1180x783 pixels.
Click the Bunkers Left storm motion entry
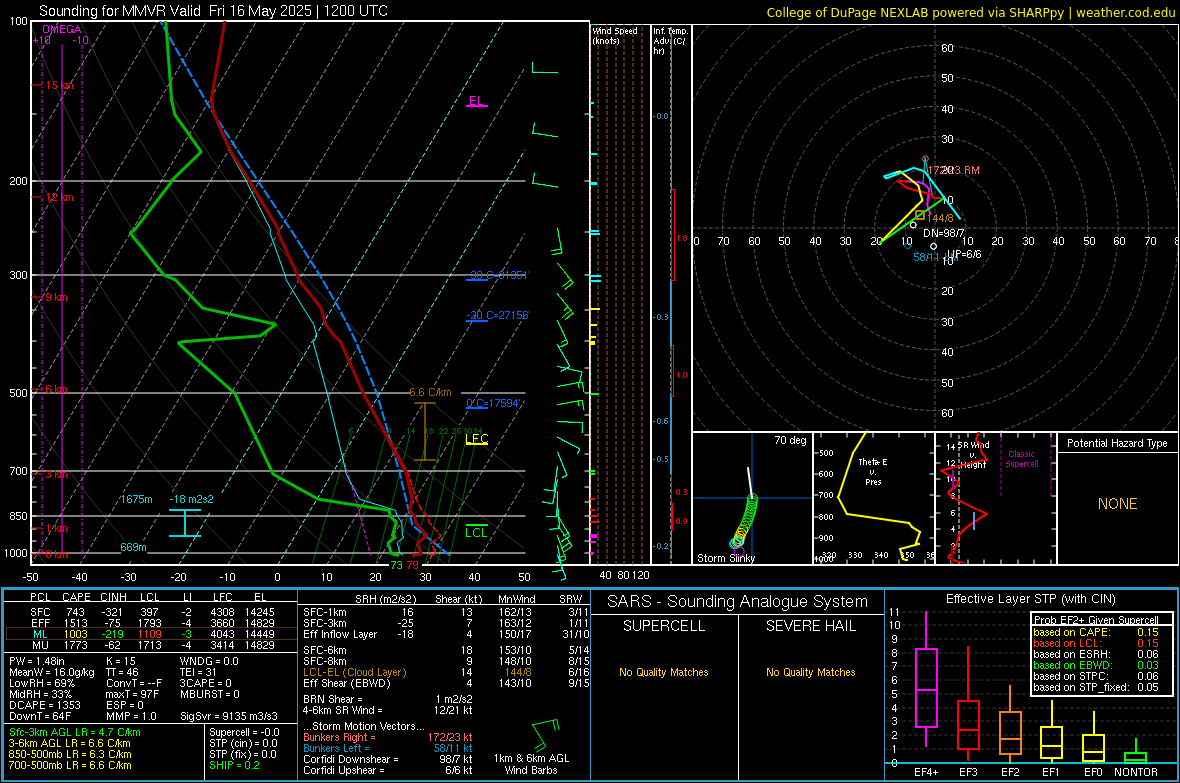[388, 748]
